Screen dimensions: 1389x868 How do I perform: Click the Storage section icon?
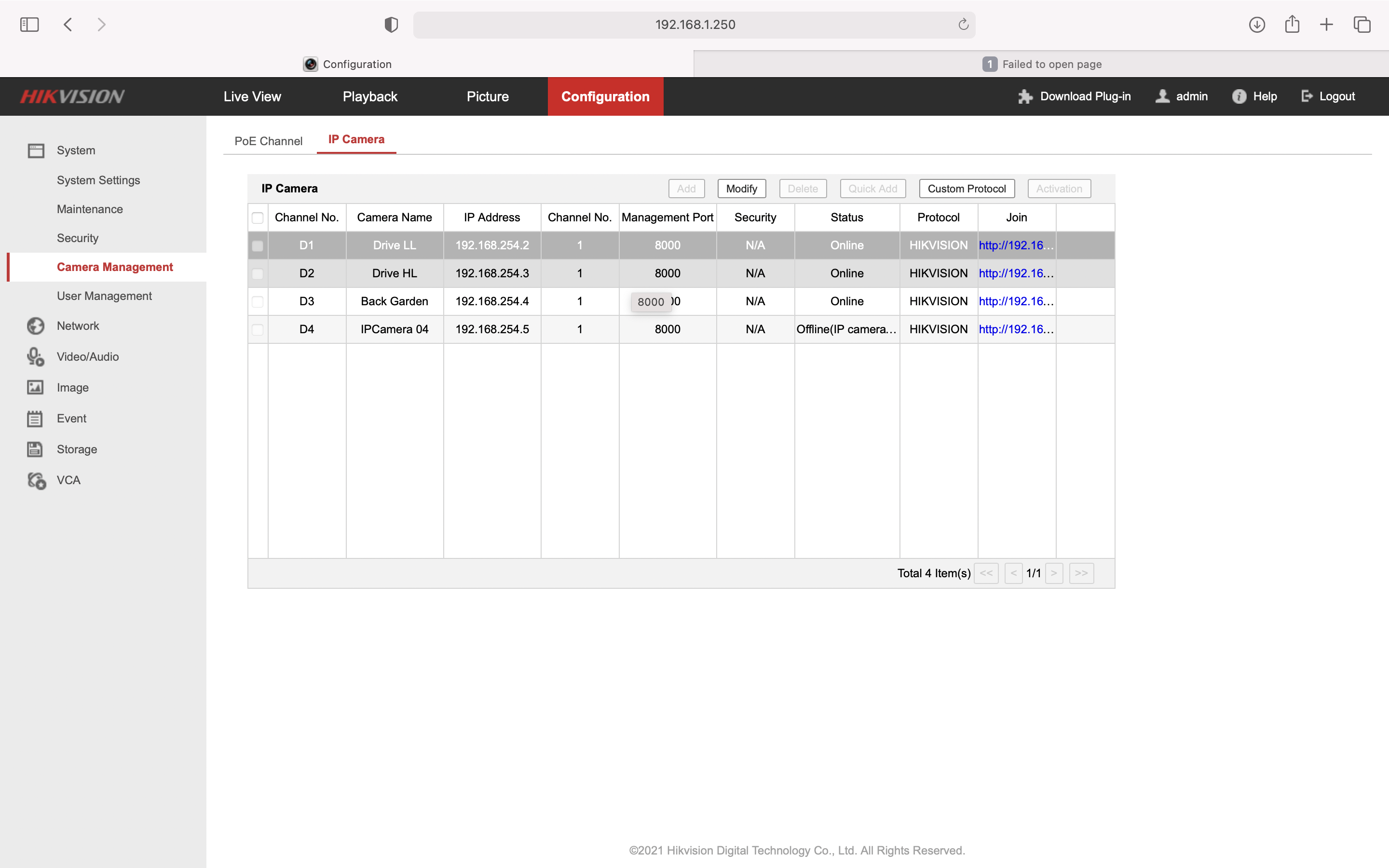35,449
